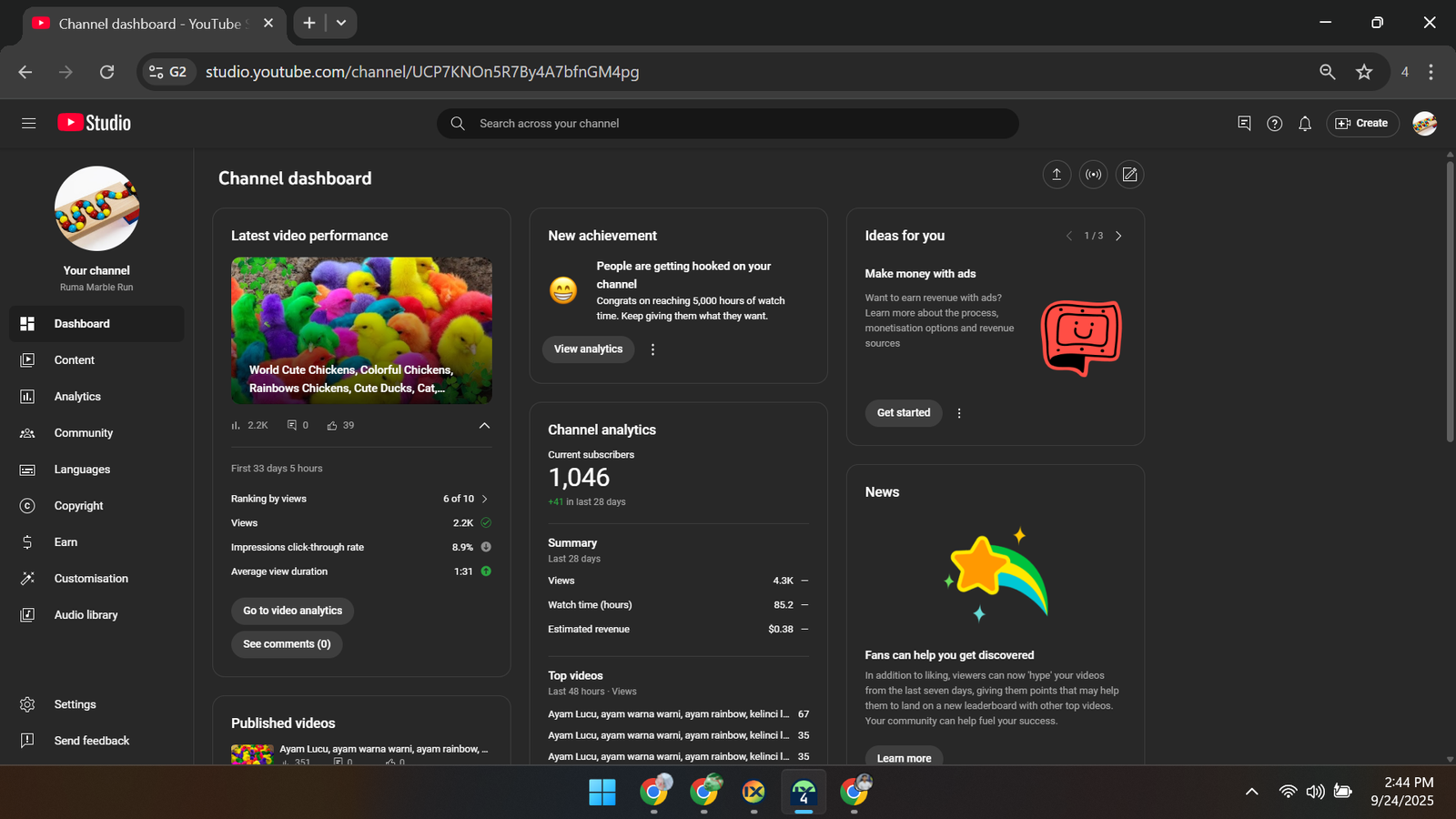1456x819 pixels.
Task: Open the help question mark icon
Action: [x=1274, y=124]
